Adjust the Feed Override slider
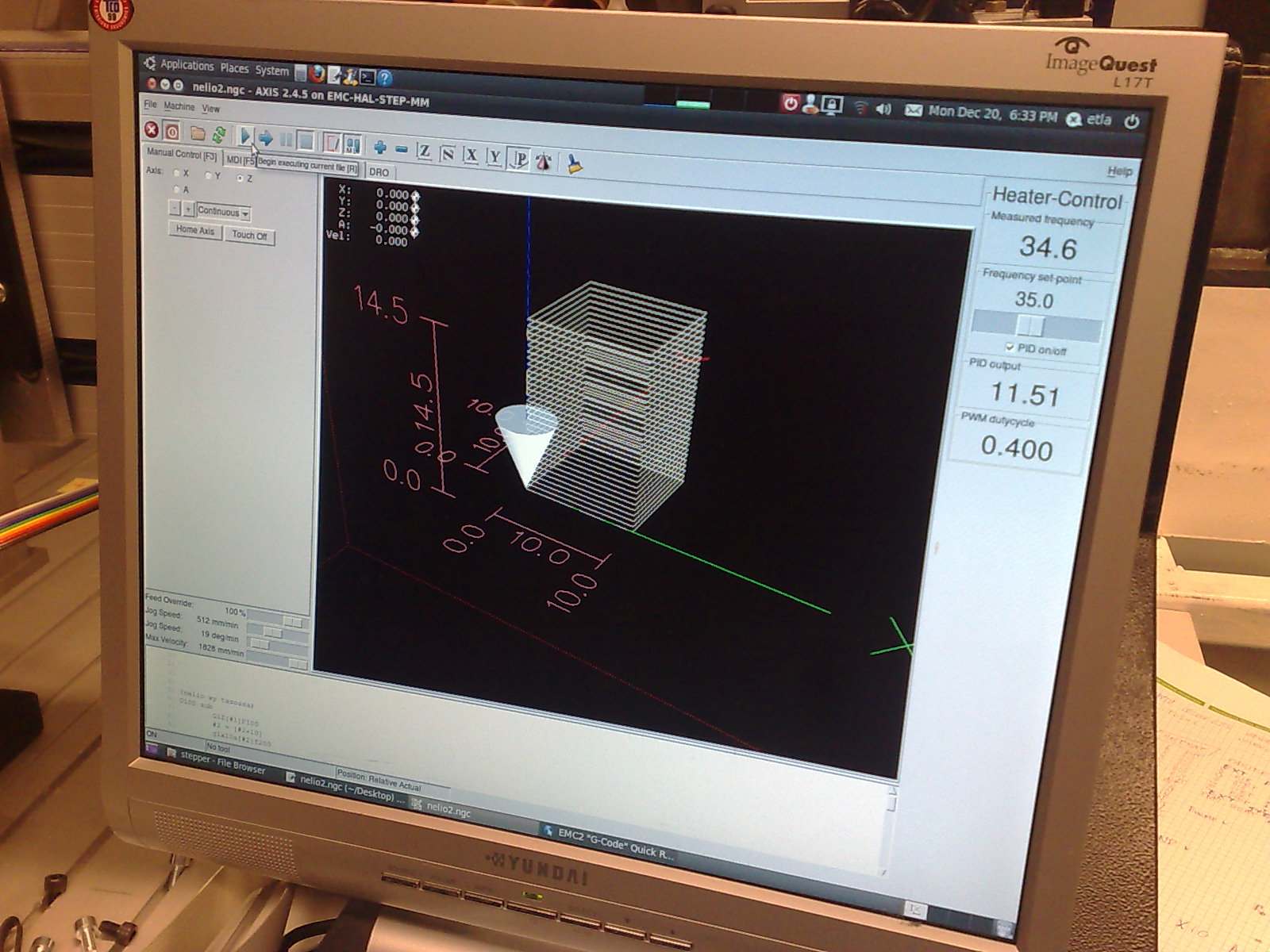This screenshot has width=1270, height=952. pos(278,618)
